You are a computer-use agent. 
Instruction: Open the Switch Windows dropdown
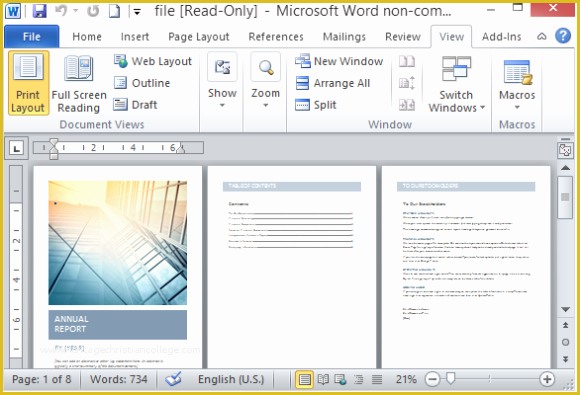click(456, 84)
